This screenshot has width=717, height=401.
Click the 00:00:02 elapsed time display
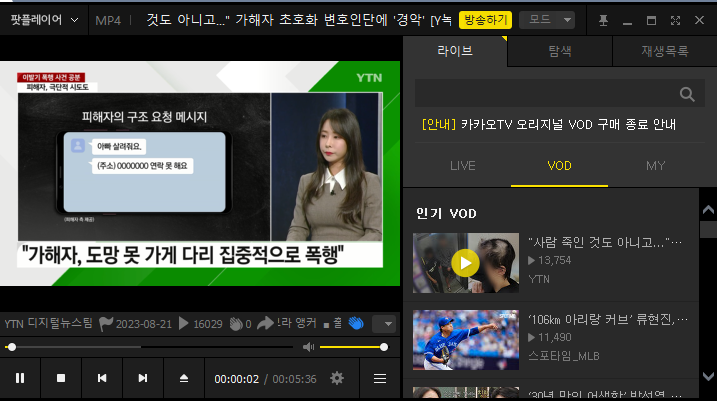tap(236, 379)
